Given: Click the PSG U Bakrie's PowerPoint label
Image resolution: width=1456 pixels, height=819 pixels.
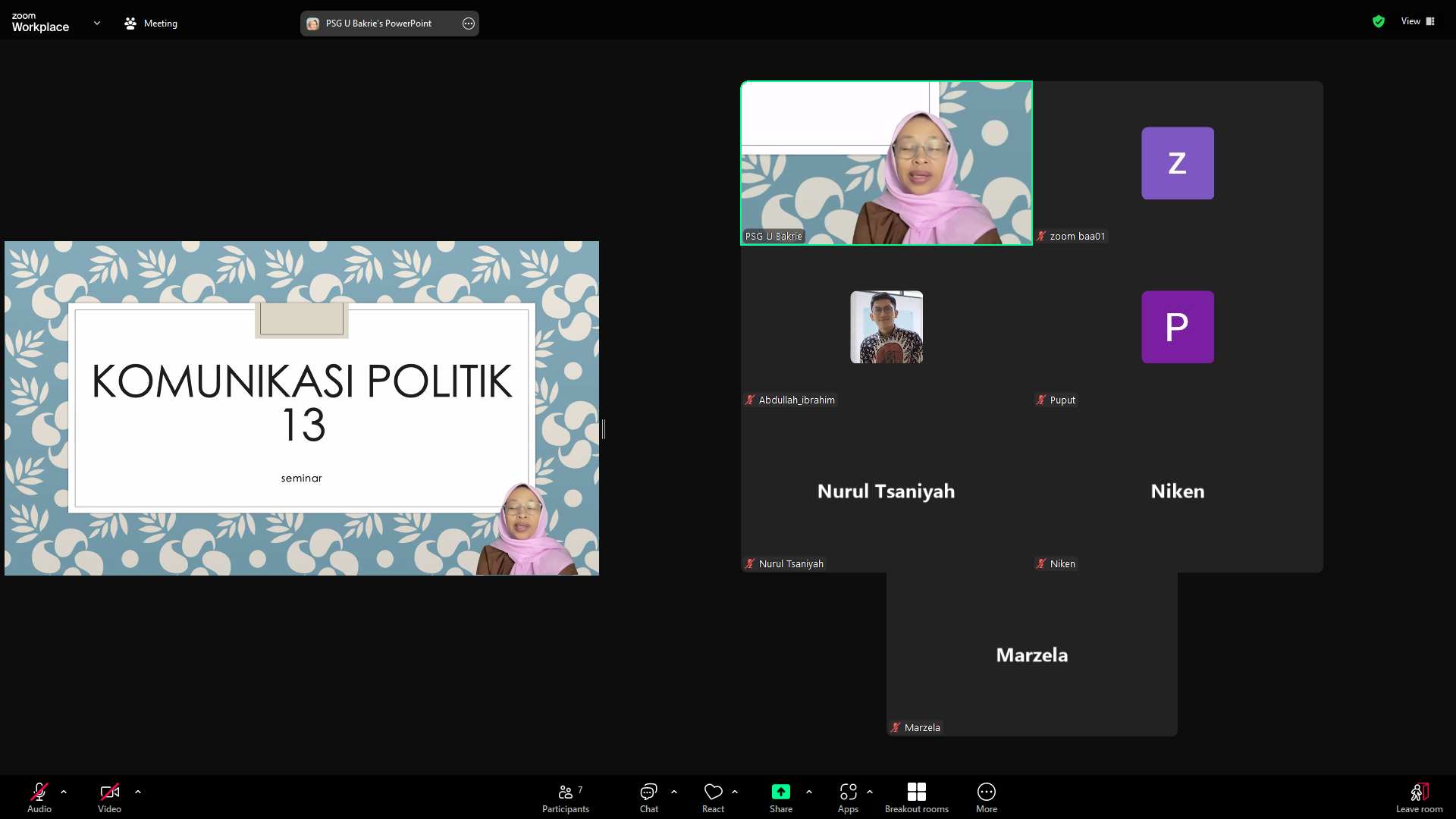Looking at the screenshot, I should pyautogui.click(x=378, y=24).
